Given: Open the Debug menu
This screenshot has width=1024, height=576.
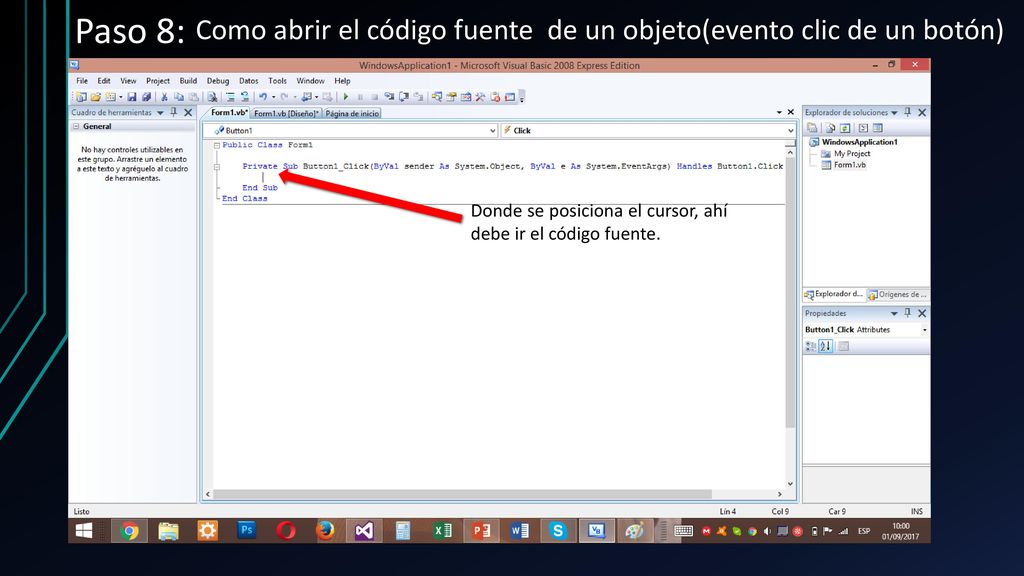Looking at the screenshot, I should [217, 81].
